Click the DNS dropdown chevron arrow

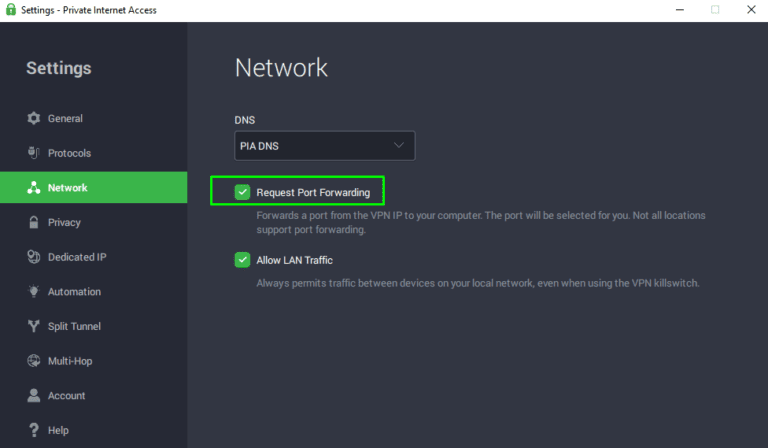tap(399, 145)
